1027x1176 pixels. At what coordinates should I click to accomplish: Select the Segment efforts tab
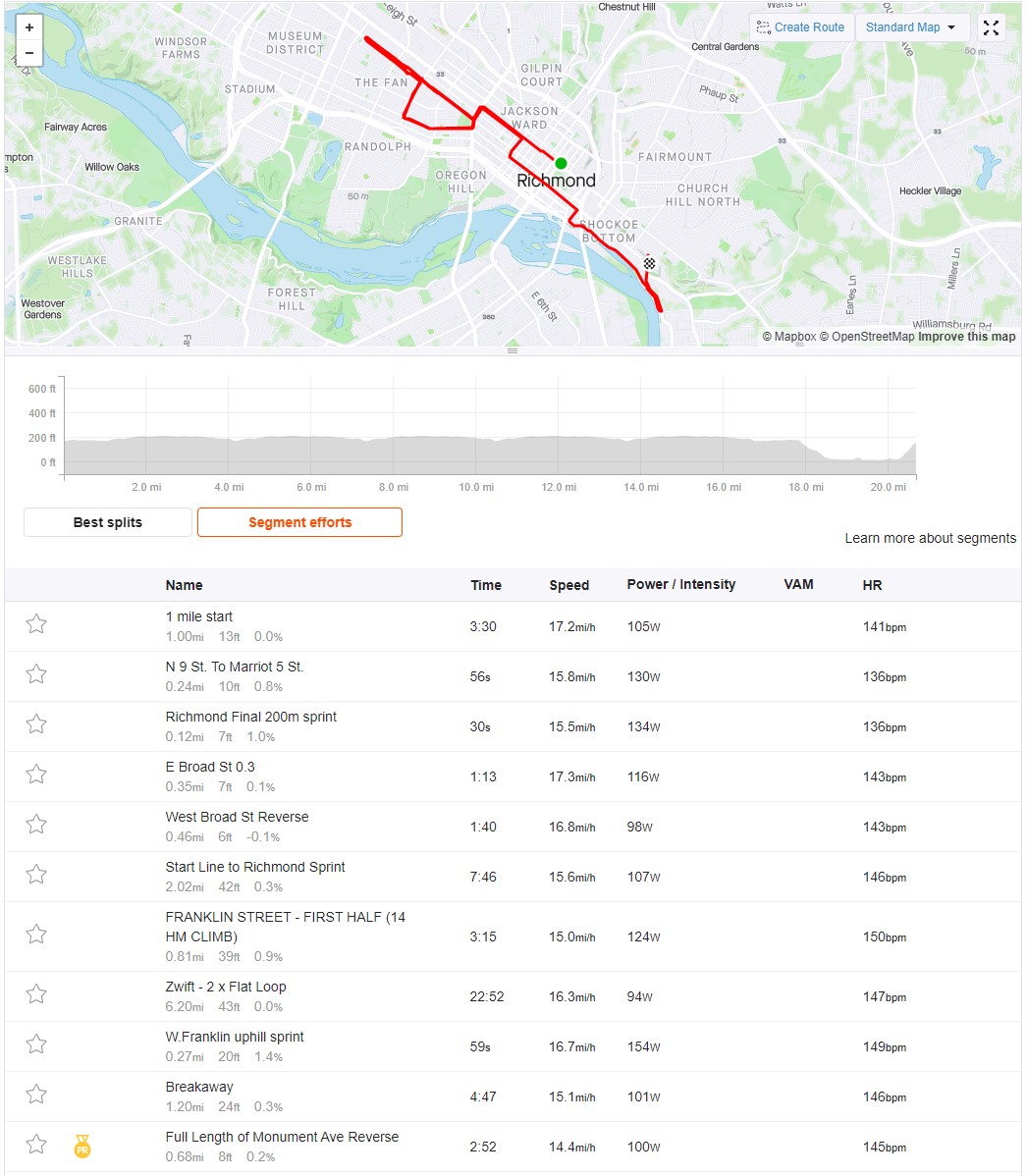point(300,522)
